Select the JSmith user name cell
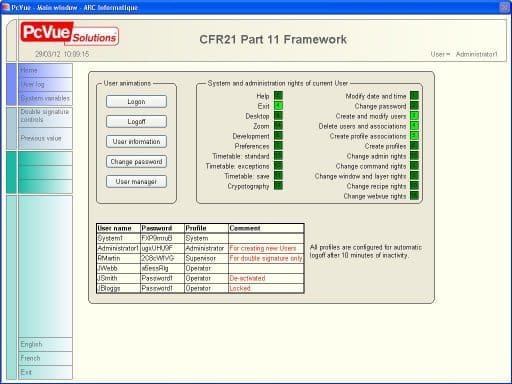512x384 pixels. (x=118, y=278)
